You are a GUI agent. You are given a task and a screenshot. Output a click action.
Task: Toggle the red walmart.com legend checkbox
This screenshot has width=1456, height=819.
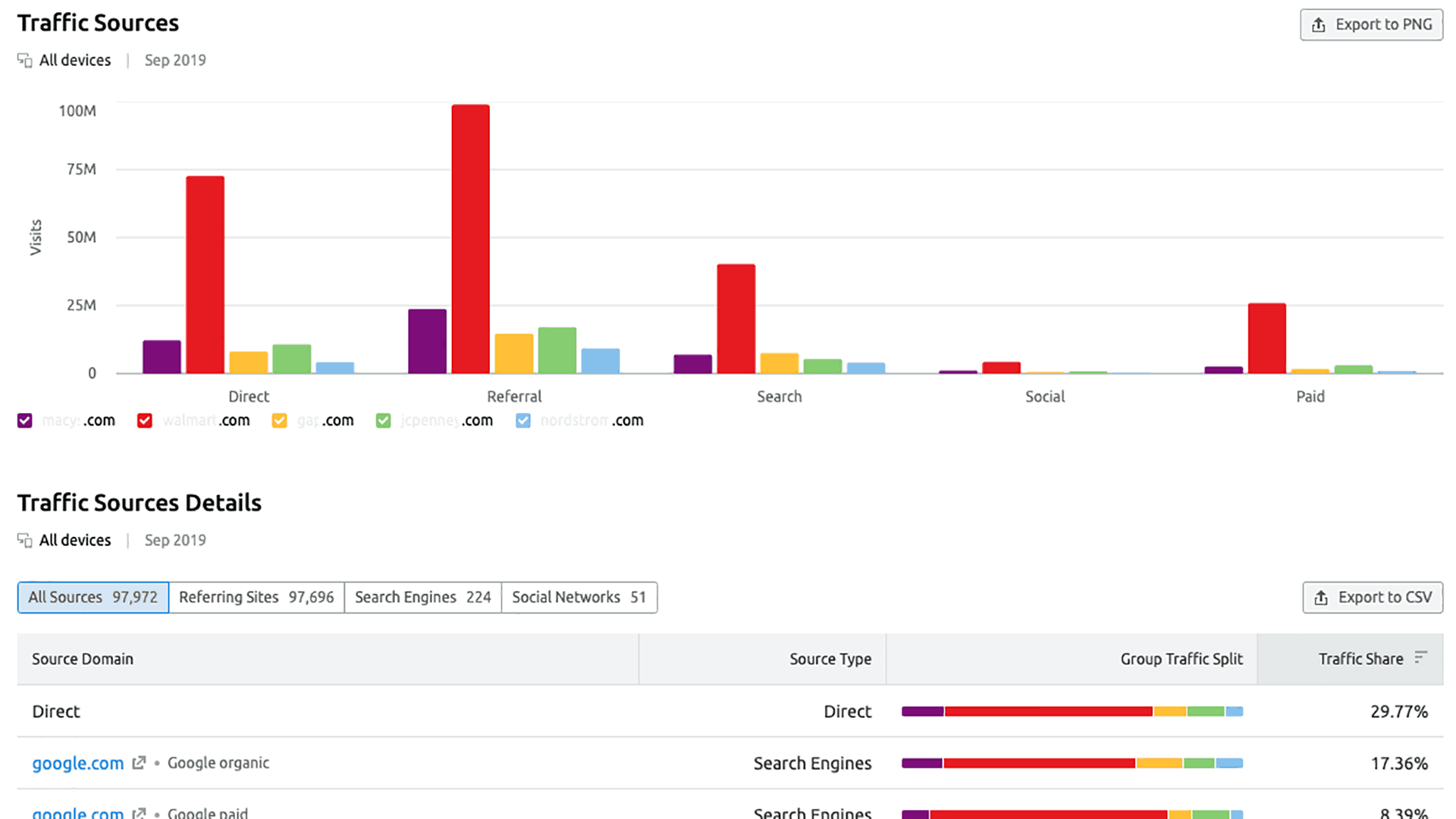(145, 421)
